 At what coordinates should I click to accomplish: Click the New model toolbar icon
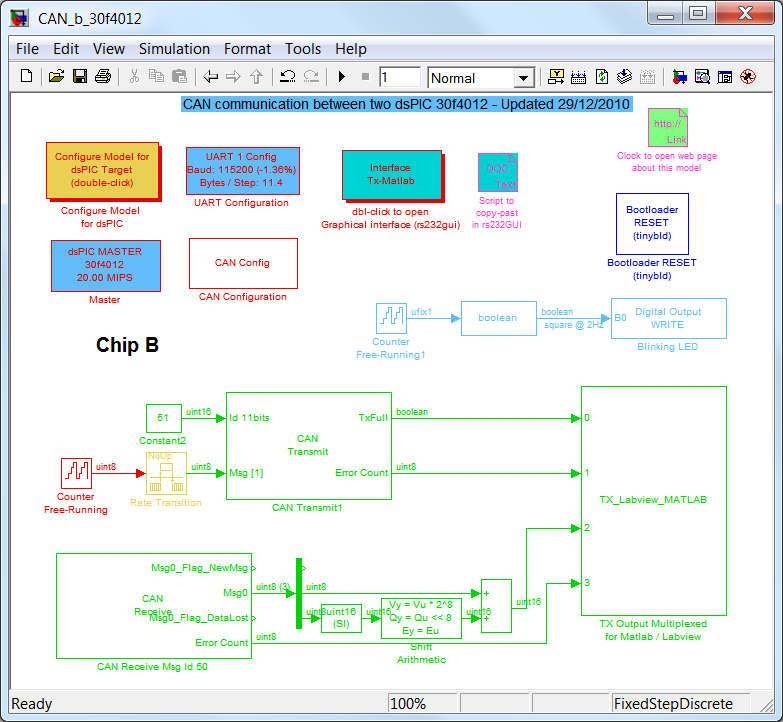click(26, 77)
